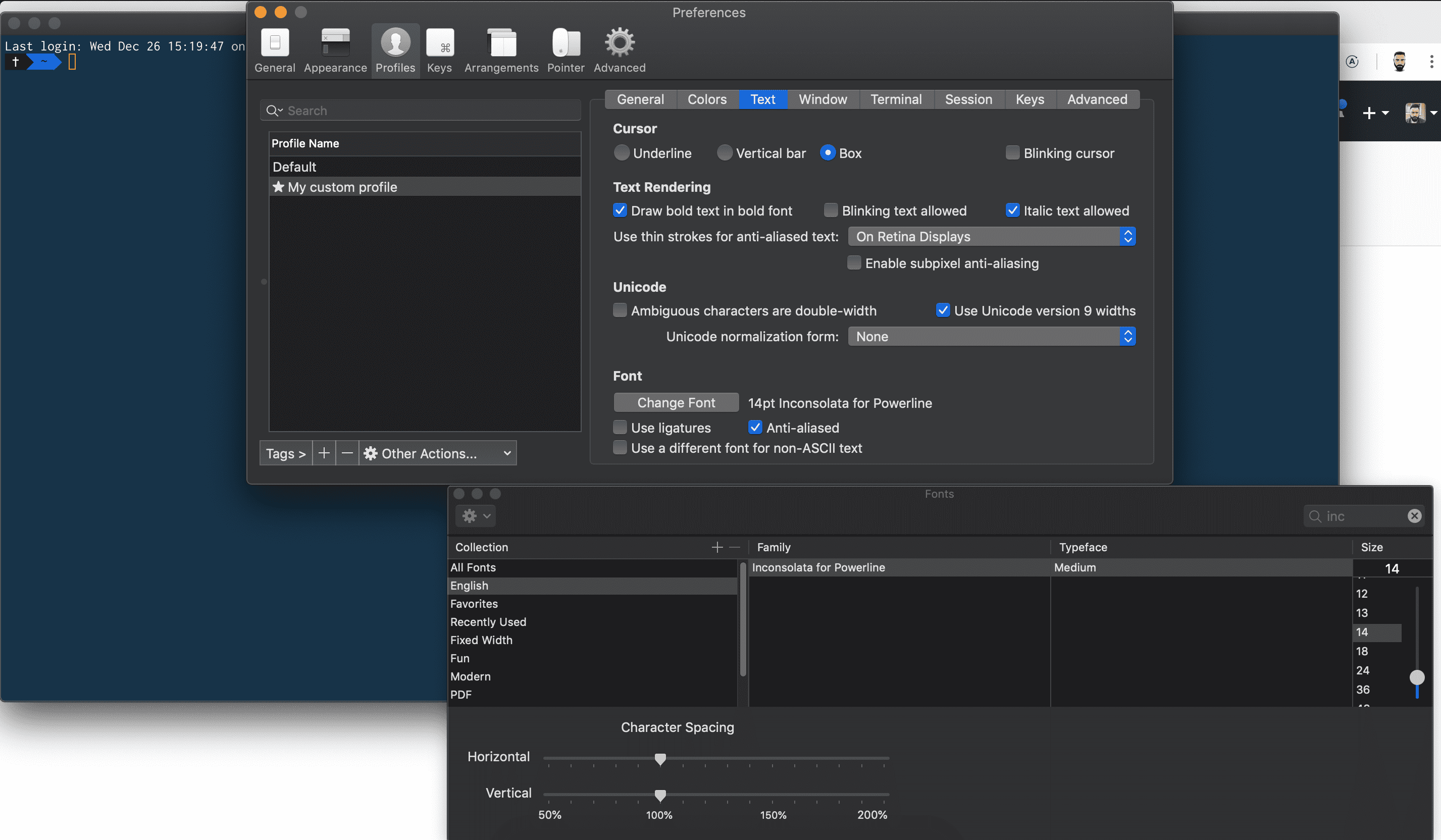Click the profile Search field

click(x=420, y=111)
